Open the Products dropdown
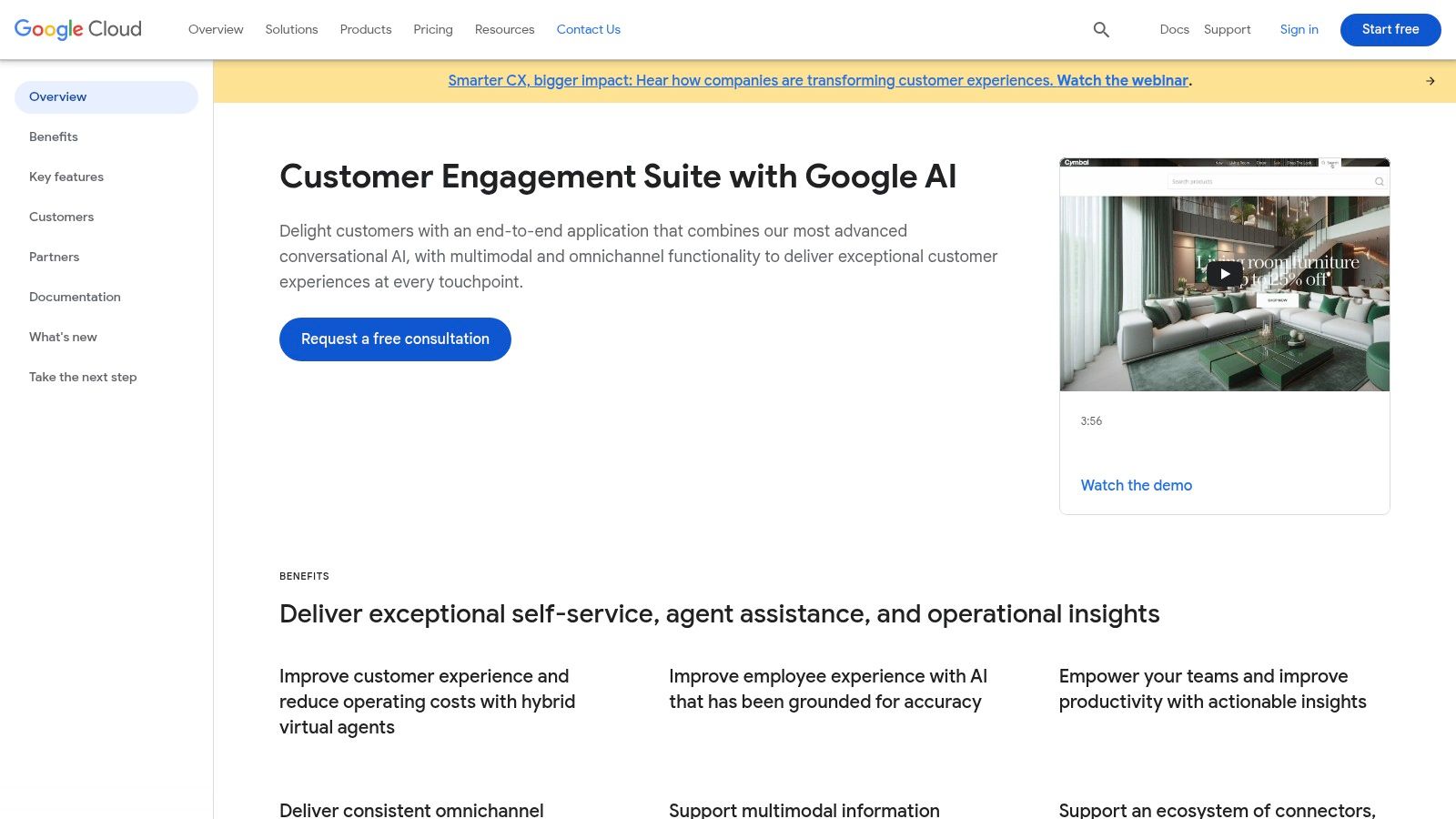 [365, 29]
